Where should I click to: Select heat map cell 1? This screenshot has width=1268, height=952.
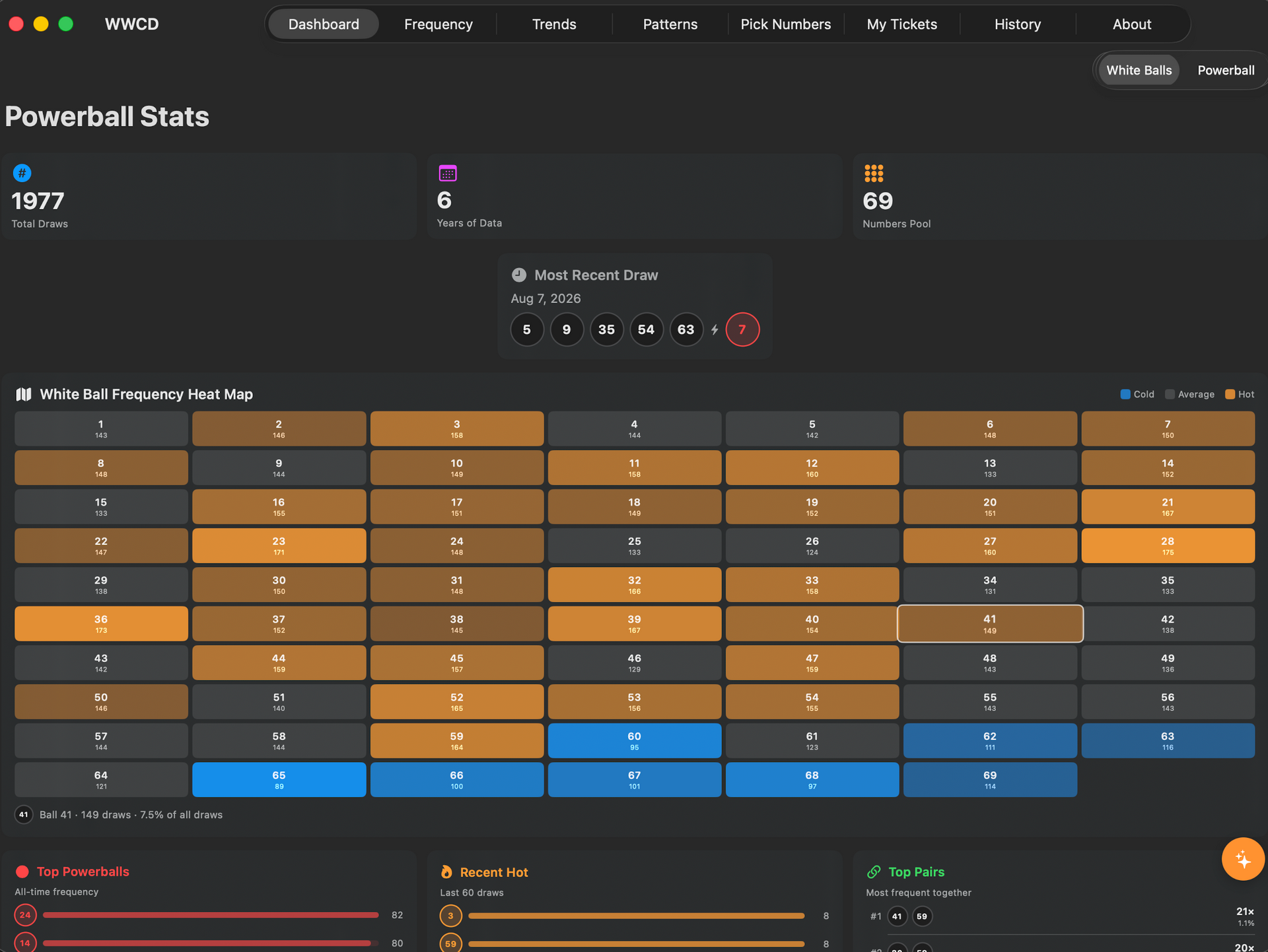pyautogui.click(x=101, y=428)
